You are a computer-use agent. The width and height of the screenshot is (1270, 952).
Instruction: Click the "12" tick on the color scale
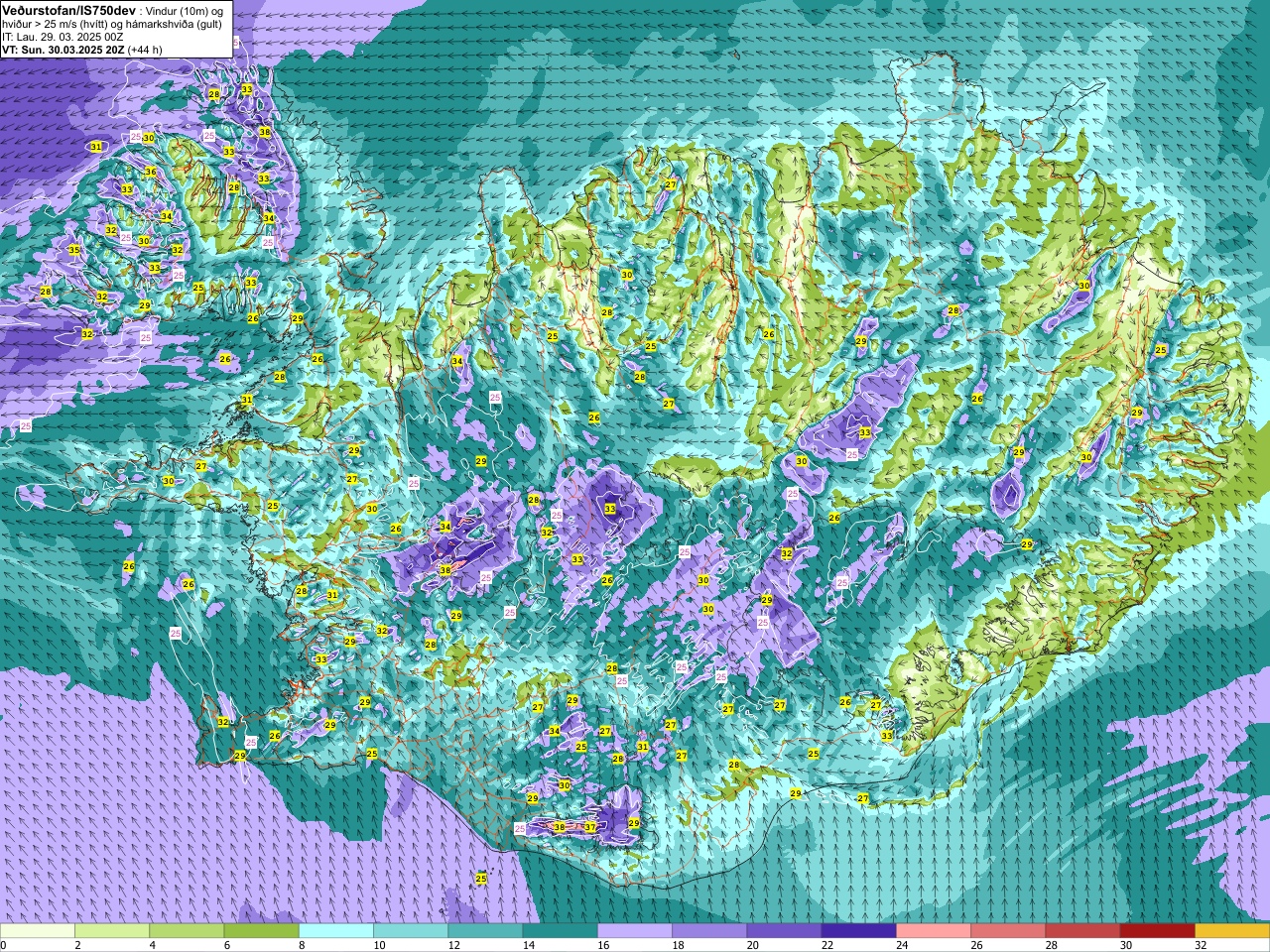[453, 945]
